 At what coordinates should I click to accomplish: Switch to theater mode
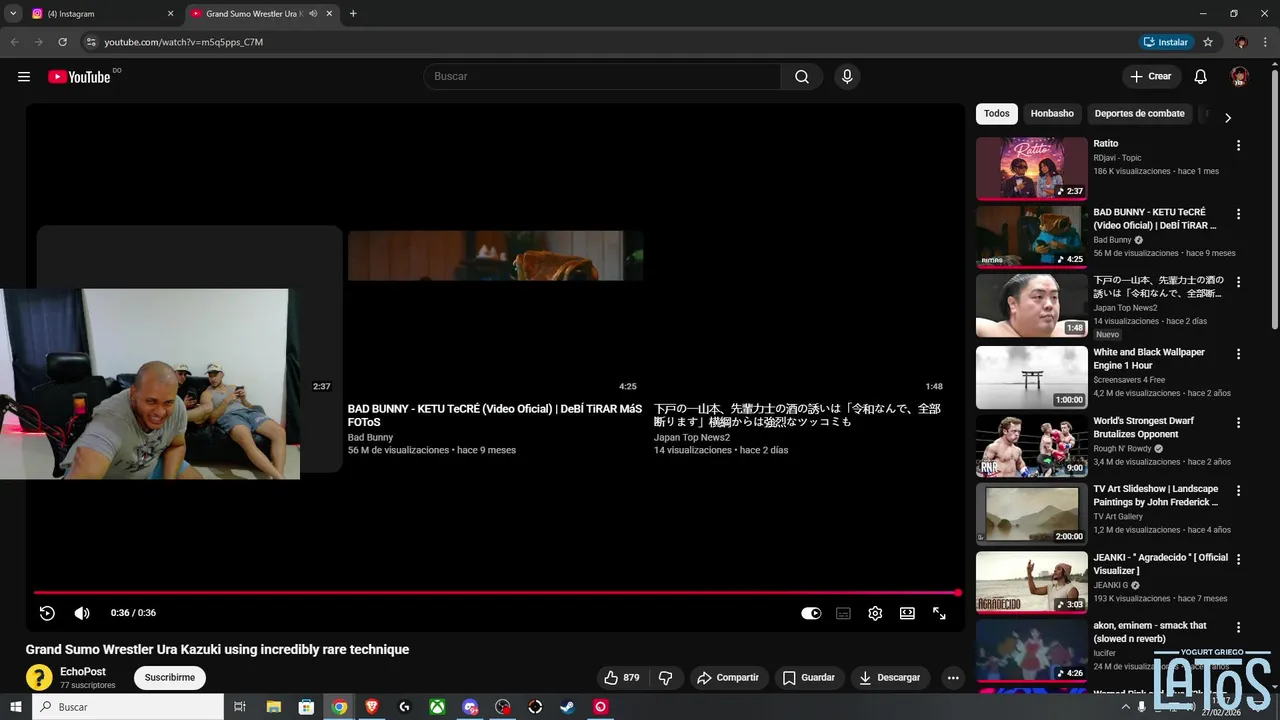pos(907,613)
